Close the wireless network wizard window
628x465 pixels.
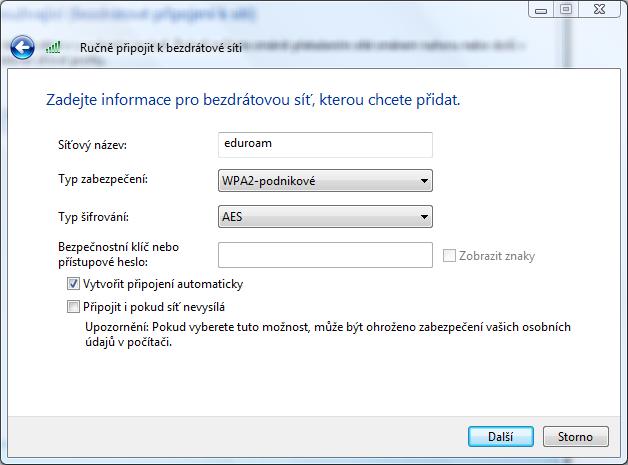(601, 8)
